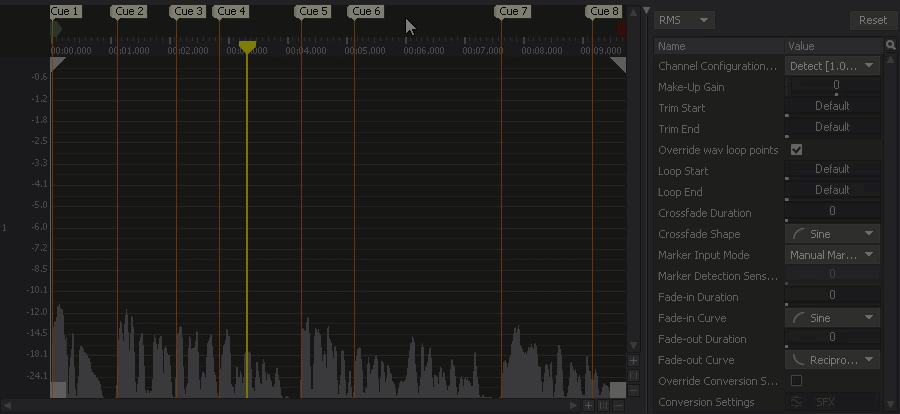Viewport: 900px width, 414px height.
Task: Click the Value column header
Action: coord(832,46)
